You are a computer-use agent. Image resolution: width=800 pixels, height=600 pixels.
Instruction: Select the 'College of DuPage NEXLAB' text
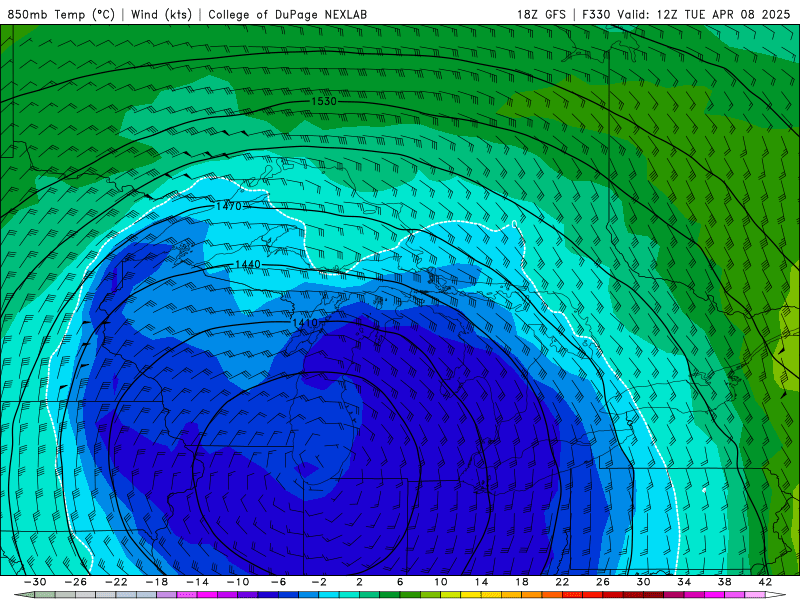pyautogui.click(x=287, y=14)
